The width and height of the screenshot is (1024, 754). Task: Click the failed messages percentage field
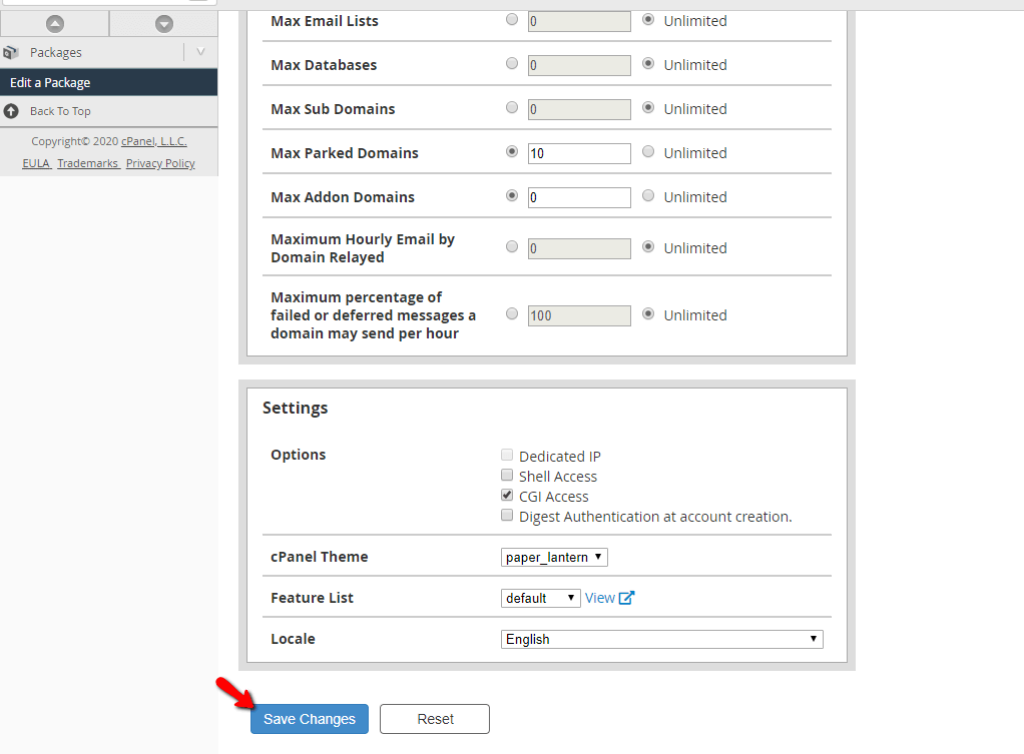click(579, 316)
